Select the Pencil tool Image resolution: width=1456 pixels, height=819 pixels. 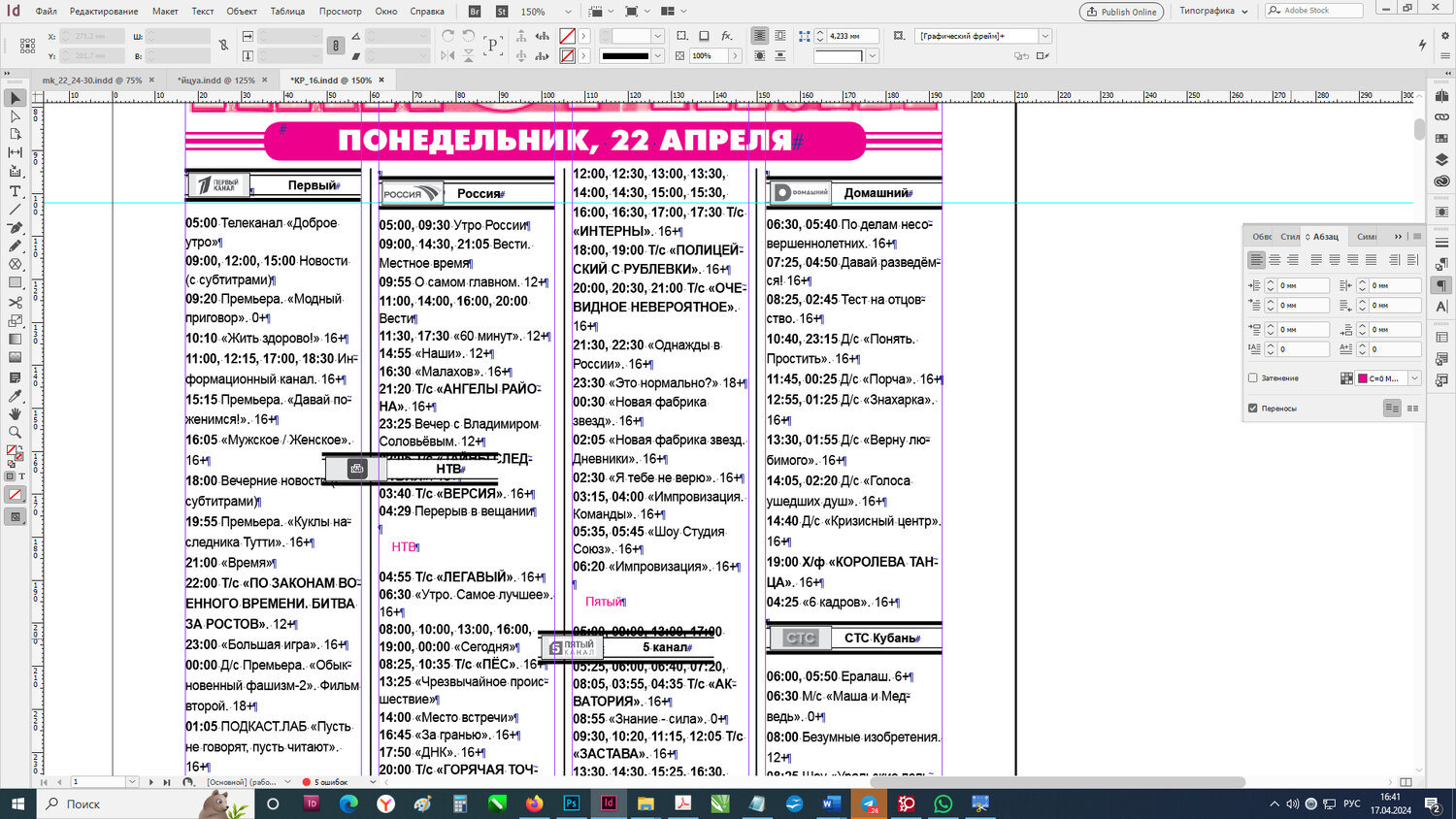pyautogui.click(x=15, y=246)
